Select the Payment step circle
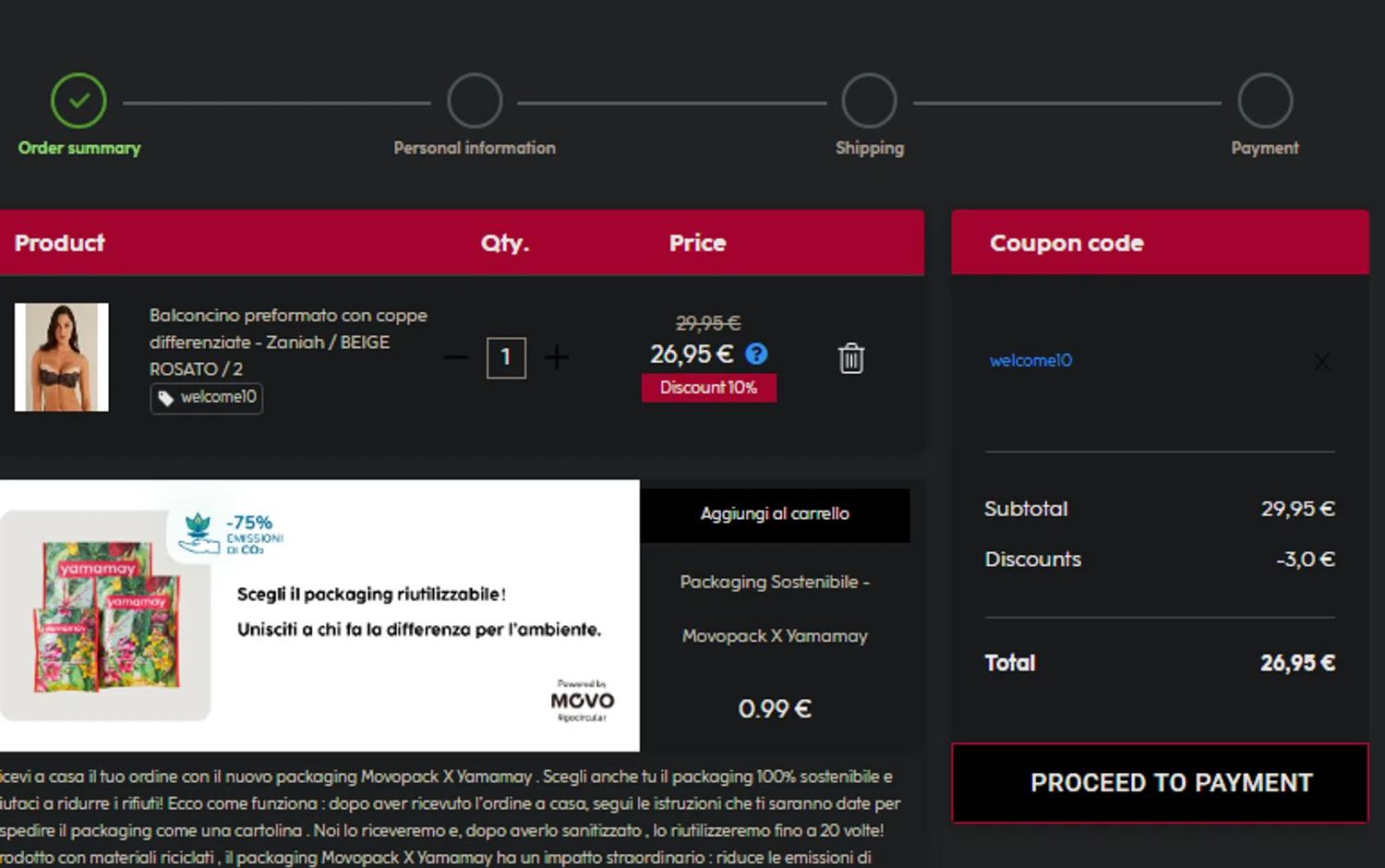Image resolution: width=1385 pixels, height=868 pixels. click(x=1265, y=101)
